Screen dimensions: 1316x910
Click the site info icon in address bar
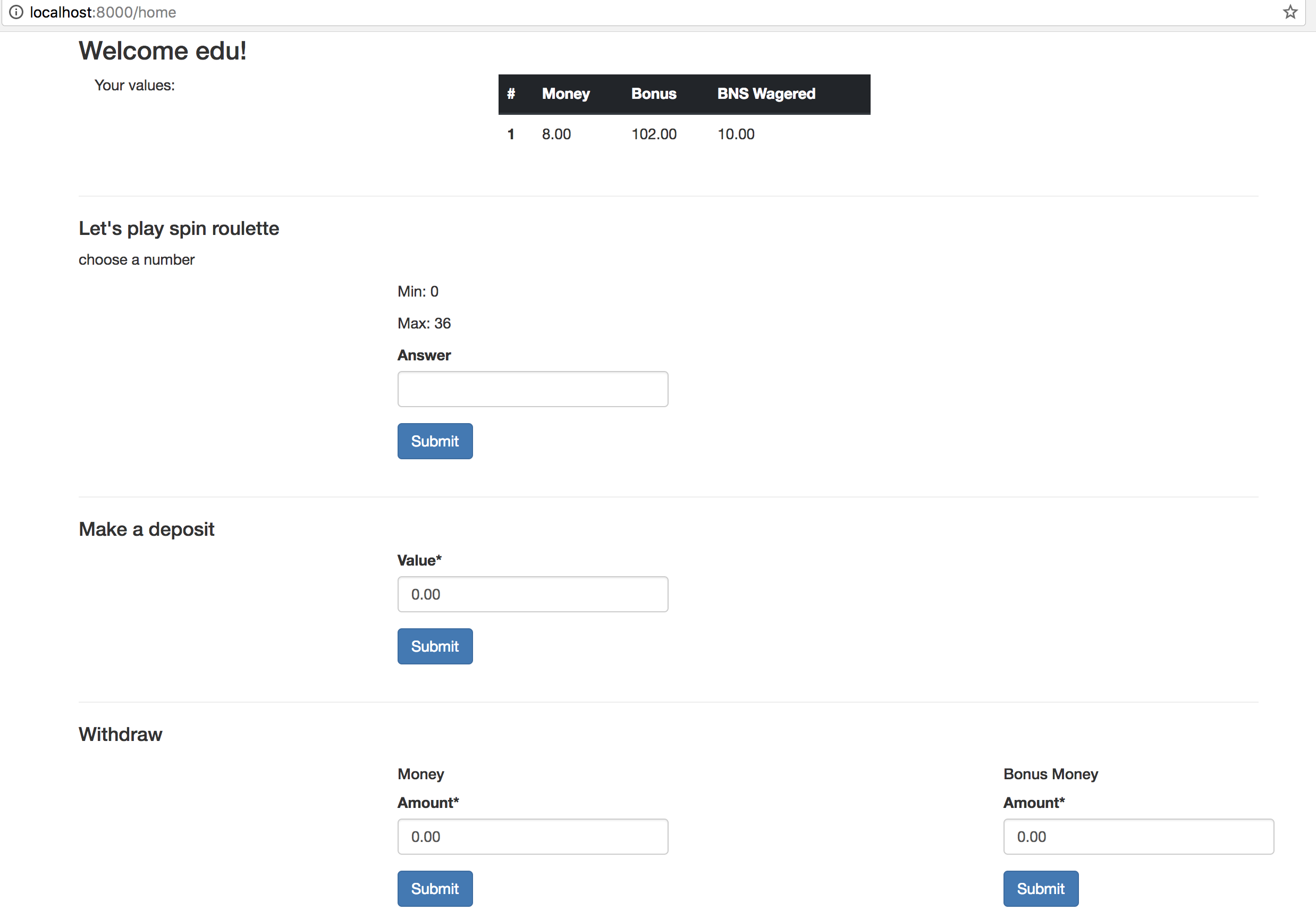tap(16, 12)
